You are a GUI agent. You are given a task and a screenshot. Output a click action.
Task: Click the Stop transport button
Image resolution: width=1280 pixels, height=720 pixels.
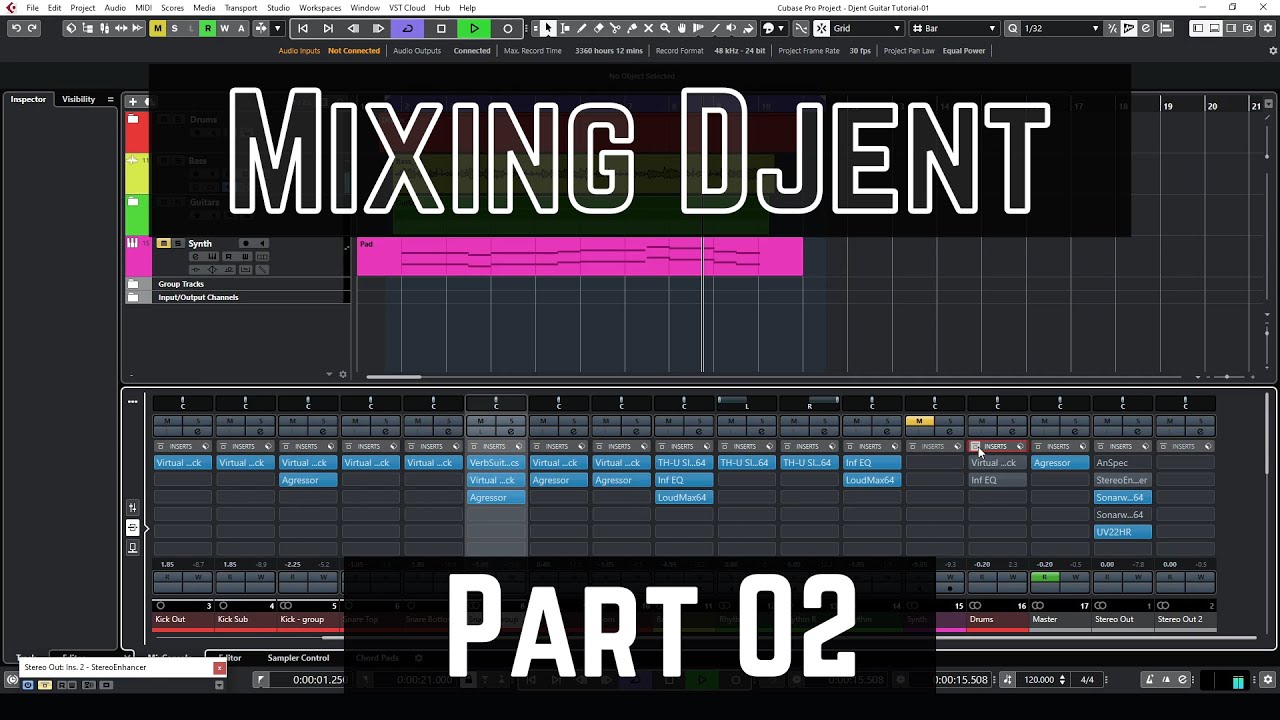click(441, 28)
